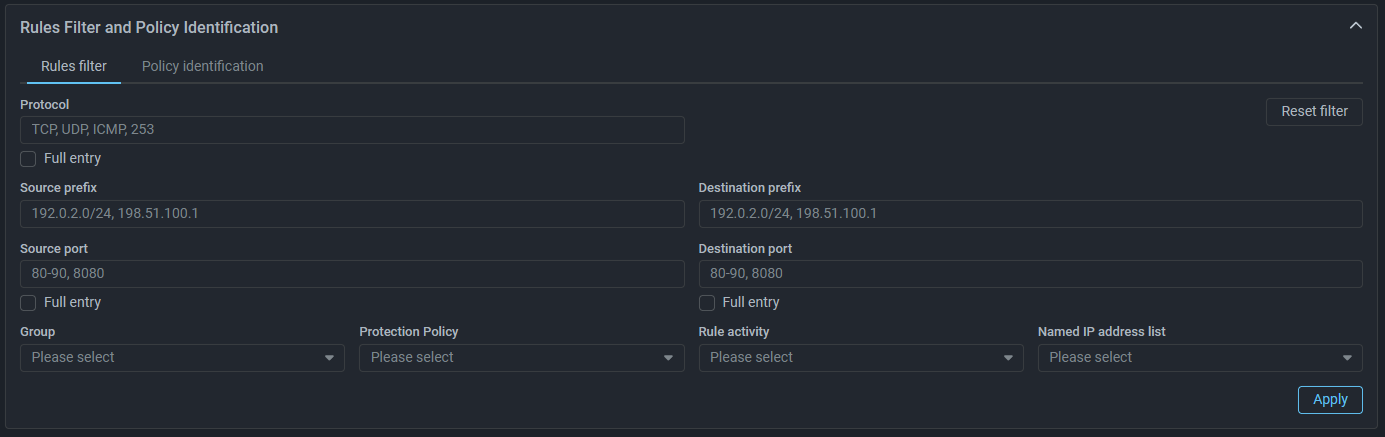Switch to the Rules filter tab
This screenshot has height=437, width=1385.
74,66
